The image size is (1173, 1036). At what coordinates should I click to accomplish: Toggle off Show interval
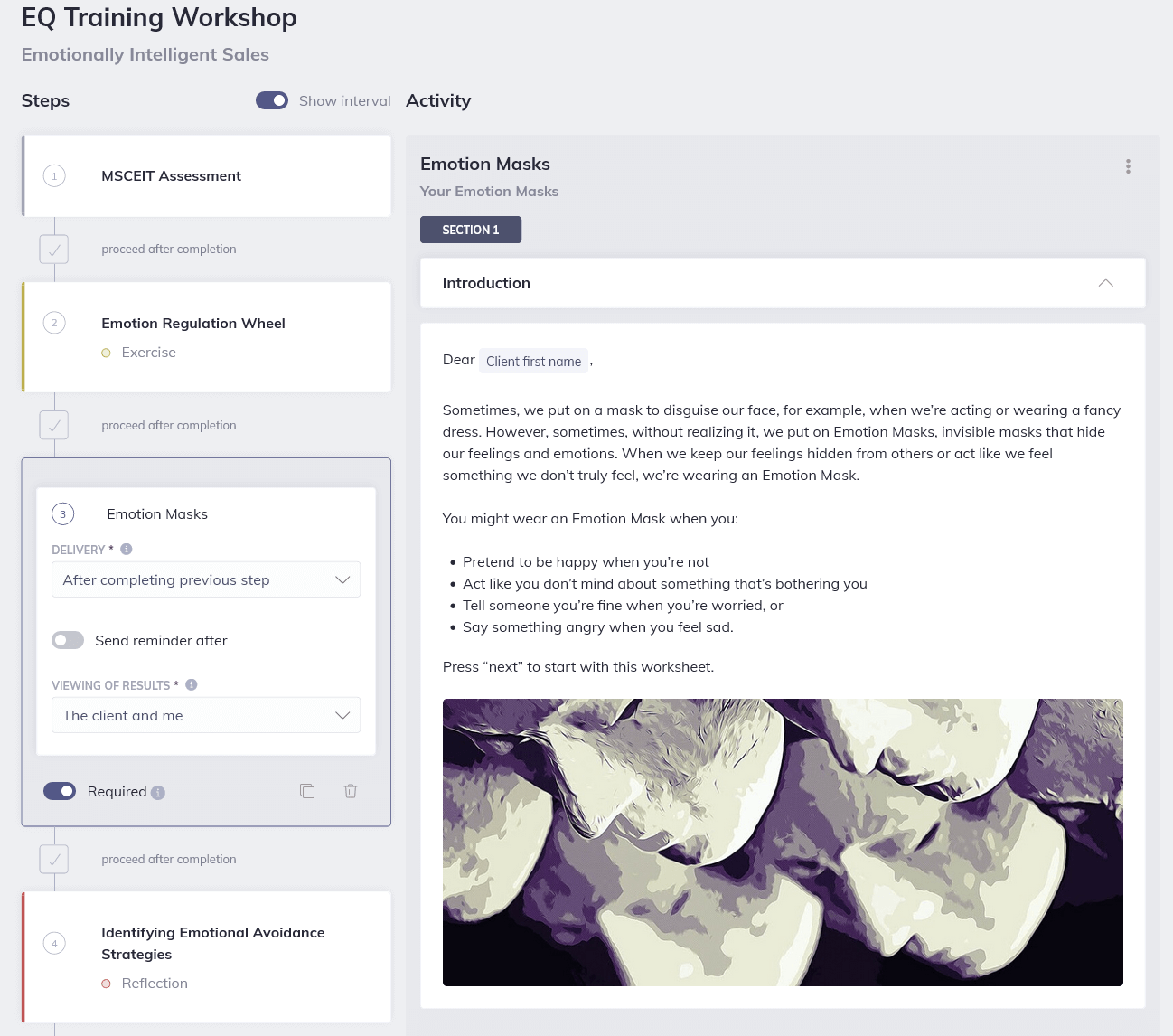[x=271, y=100]
